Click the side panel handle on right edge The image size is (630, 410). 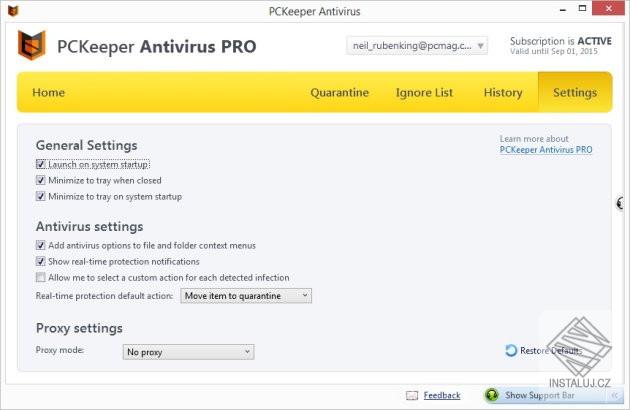coord(620,203)
